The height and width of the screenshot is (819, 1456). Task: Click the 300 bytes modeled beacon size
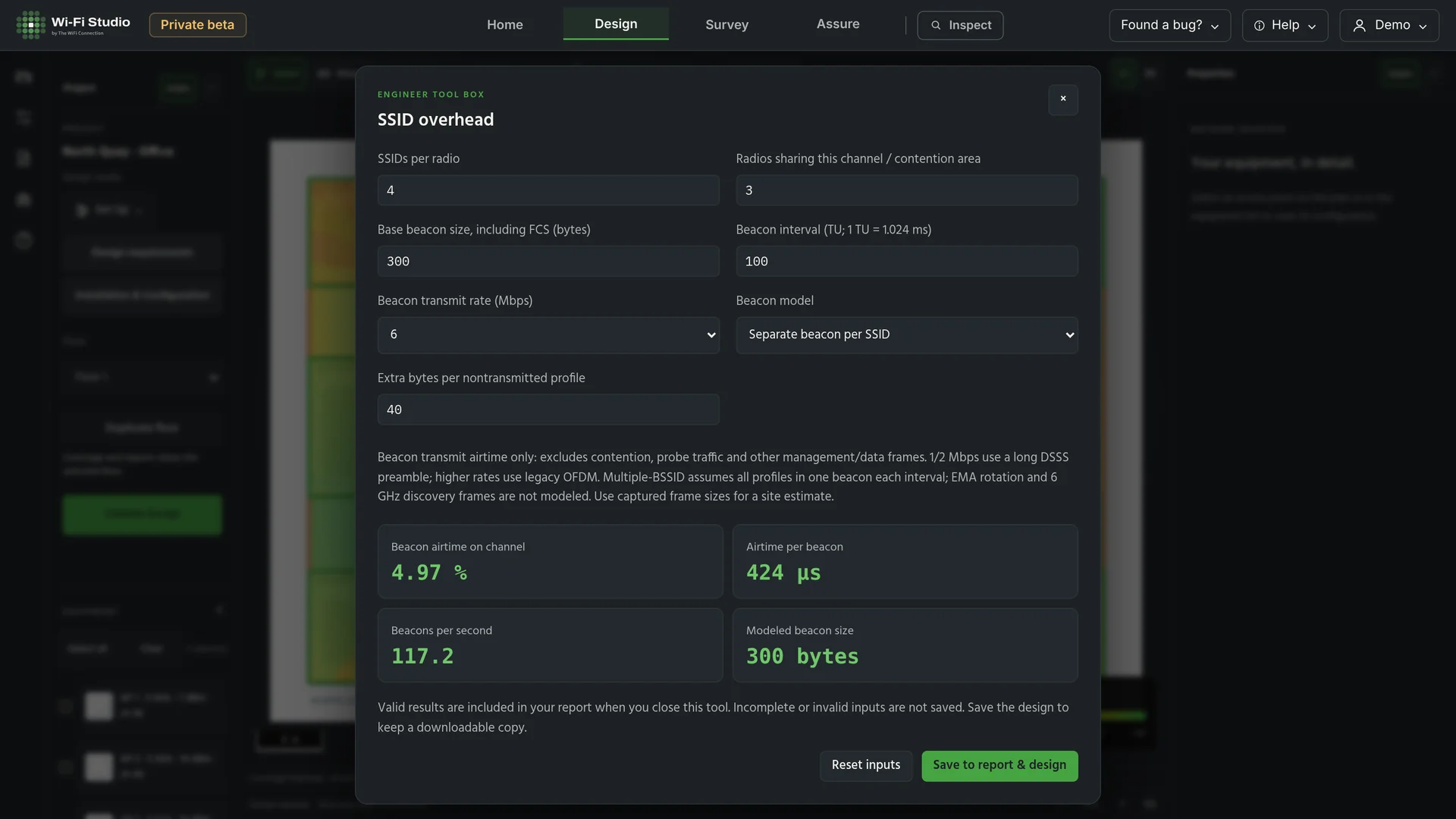(x=802, y=657)
